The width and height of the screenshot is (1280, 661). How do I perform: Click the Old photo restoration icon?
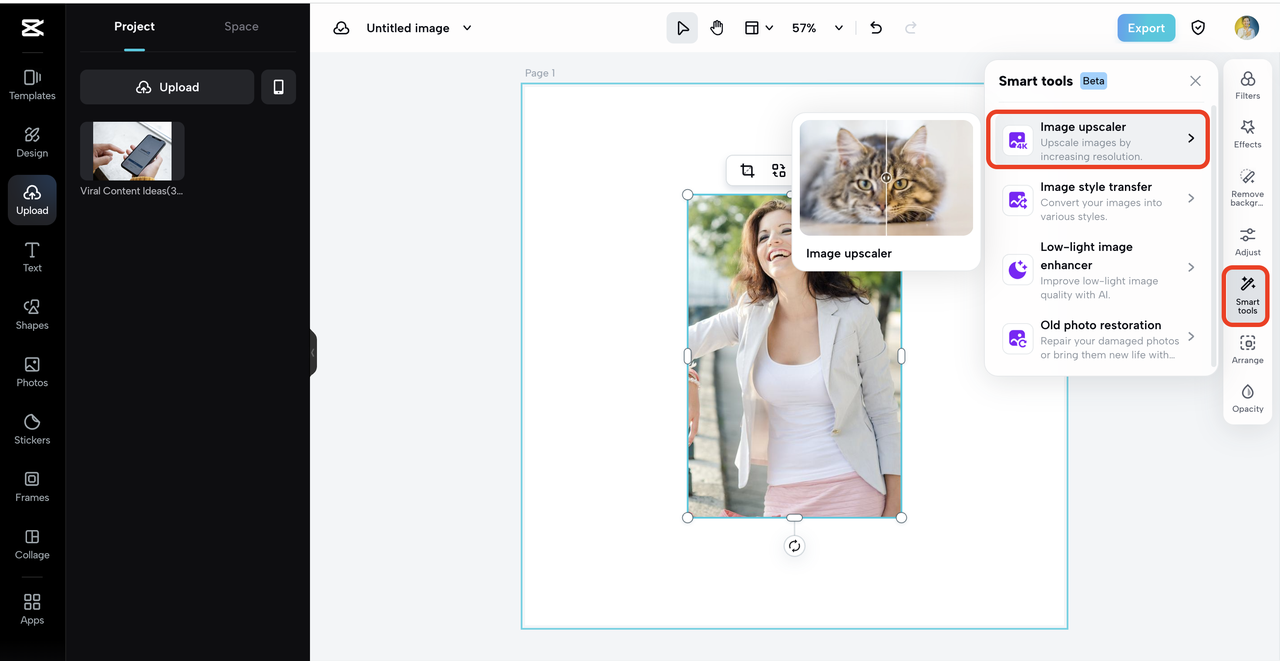(1018, 338)
